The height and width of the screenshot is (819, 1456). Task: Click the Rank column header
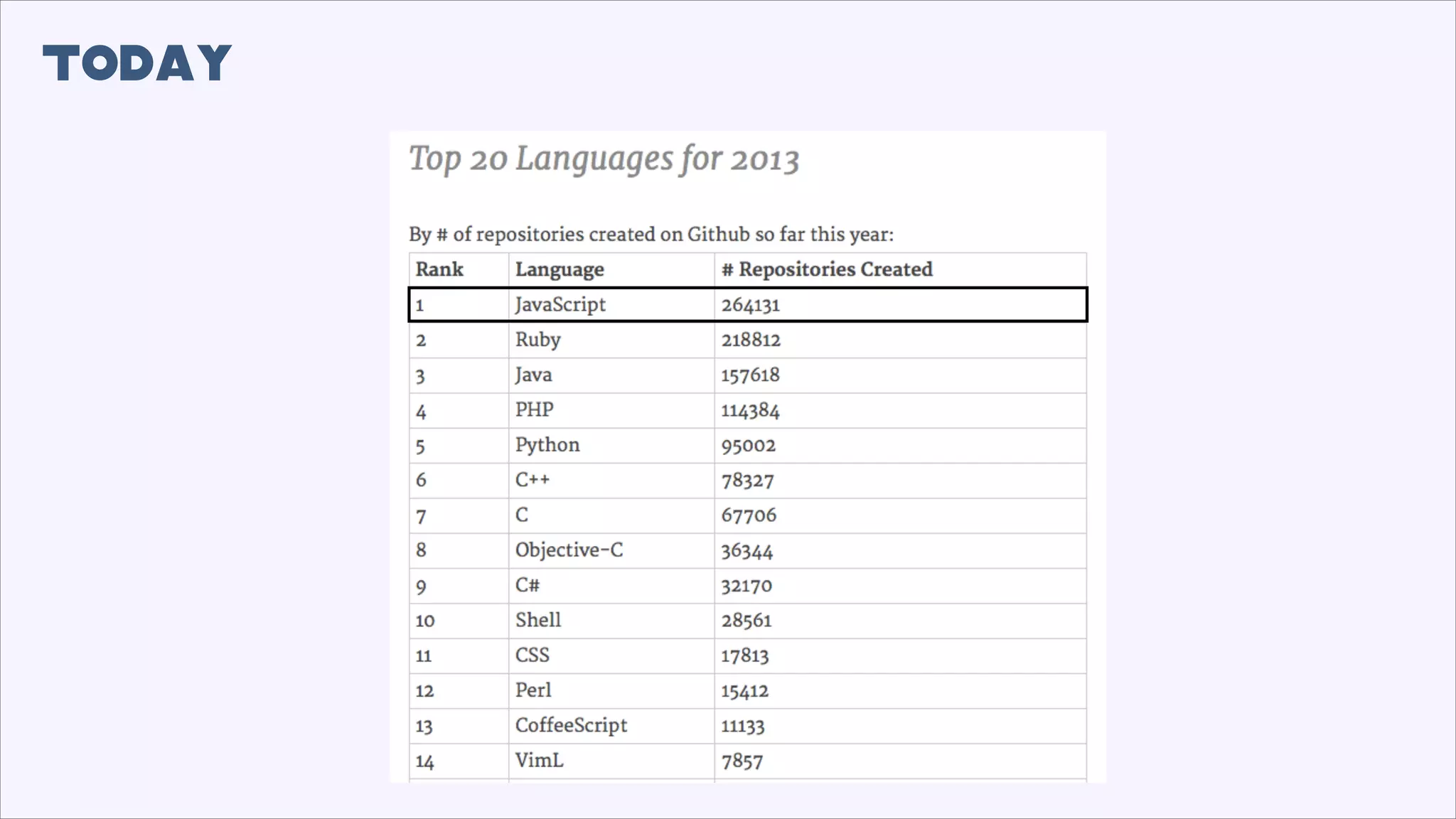coord(439,269)
